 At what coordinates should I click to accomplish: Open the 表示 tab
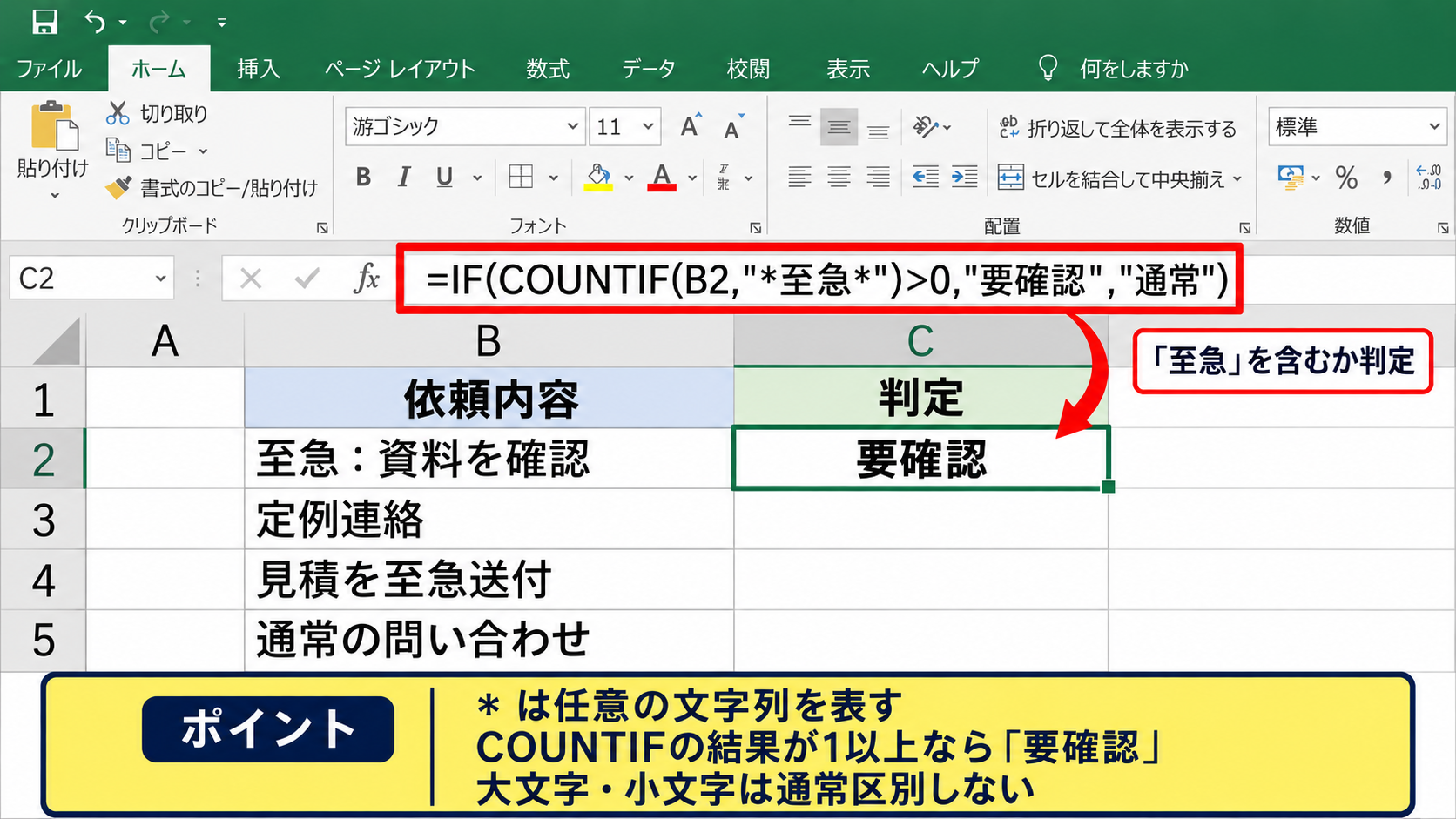[x=848, y=69]
